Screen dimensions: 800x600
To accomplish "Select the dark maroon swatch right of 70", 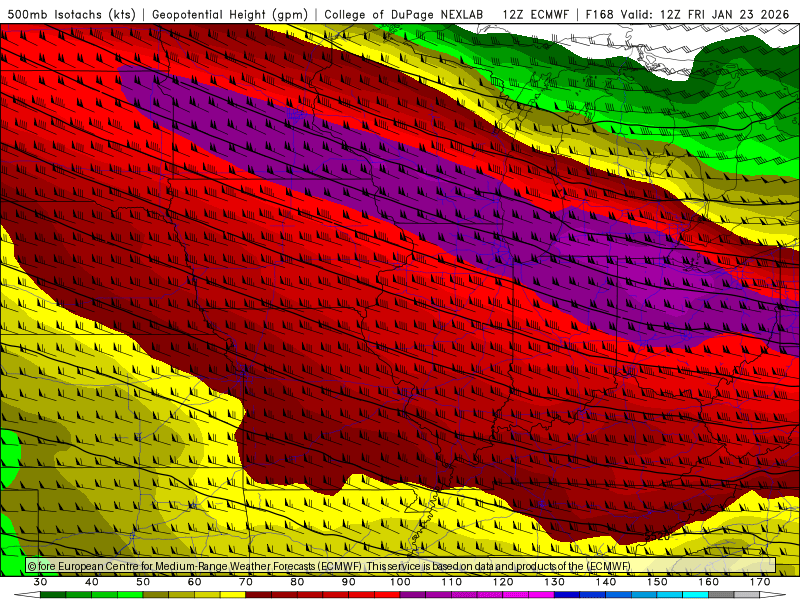I will pyautogui.click(x=259, y=595).
